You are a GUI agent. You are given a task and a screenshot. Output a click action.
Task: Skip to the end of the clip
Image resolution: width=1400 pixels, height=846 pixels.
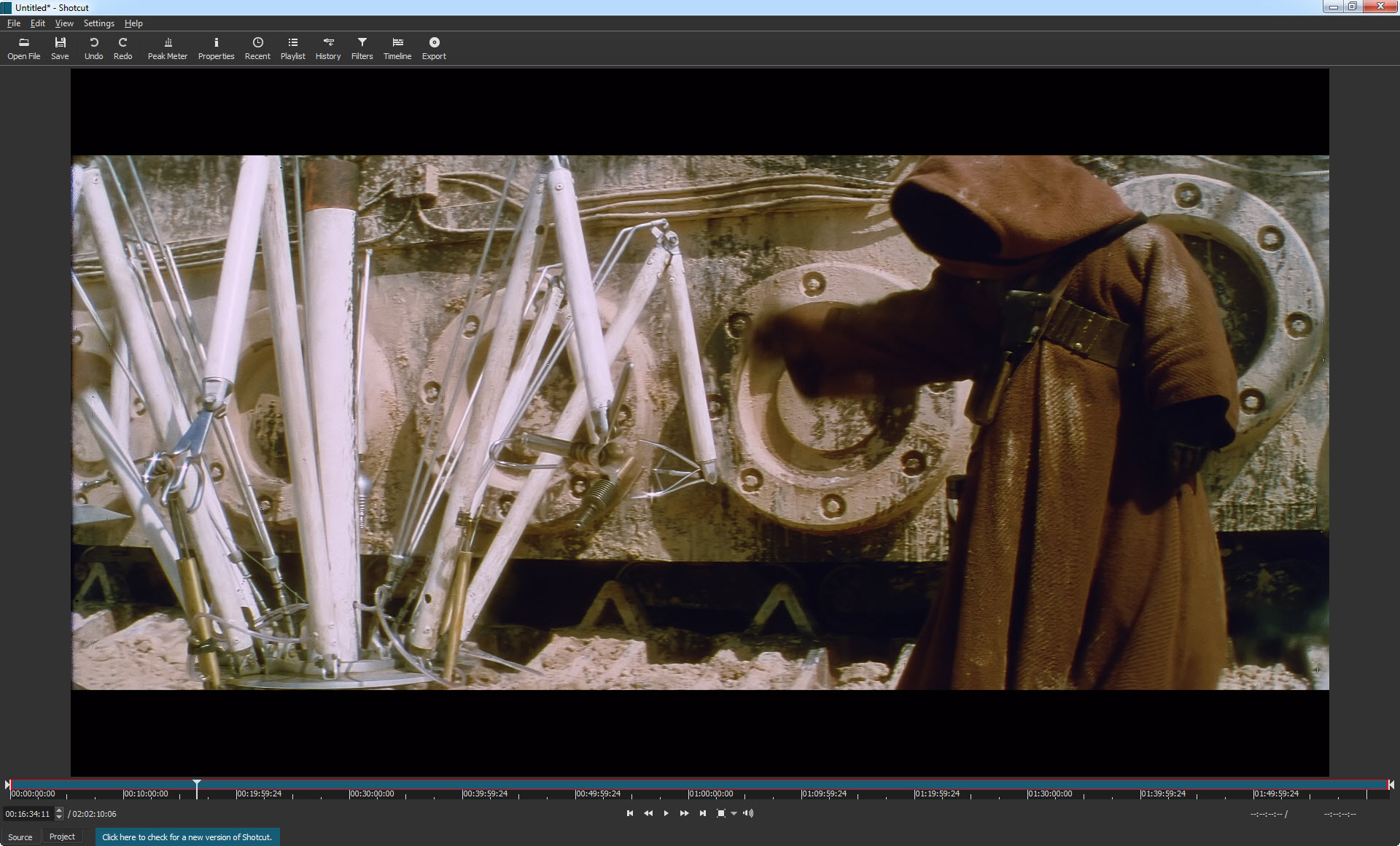point(702,813)
